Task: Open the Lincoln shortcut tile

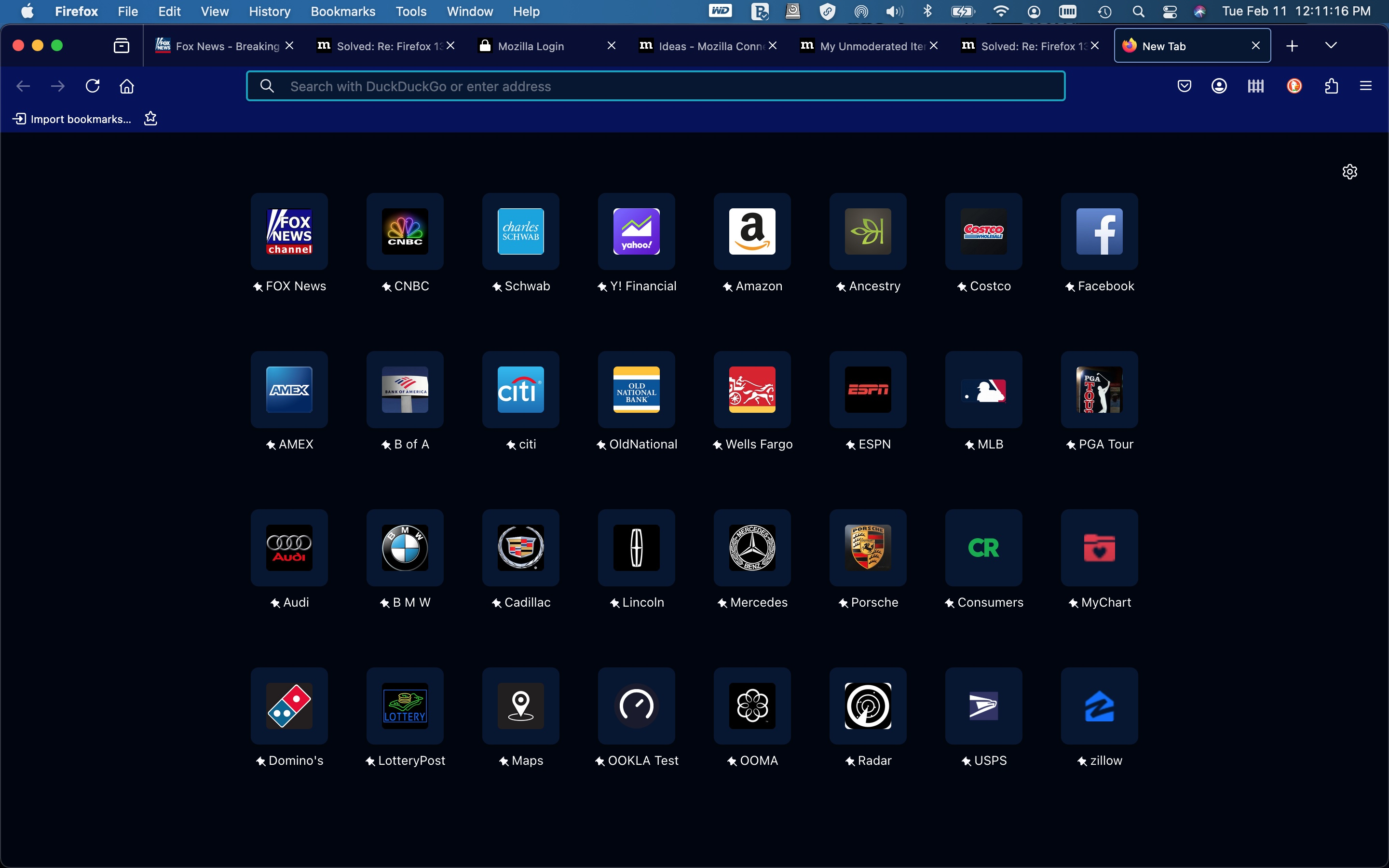Action: pos(637,548)
